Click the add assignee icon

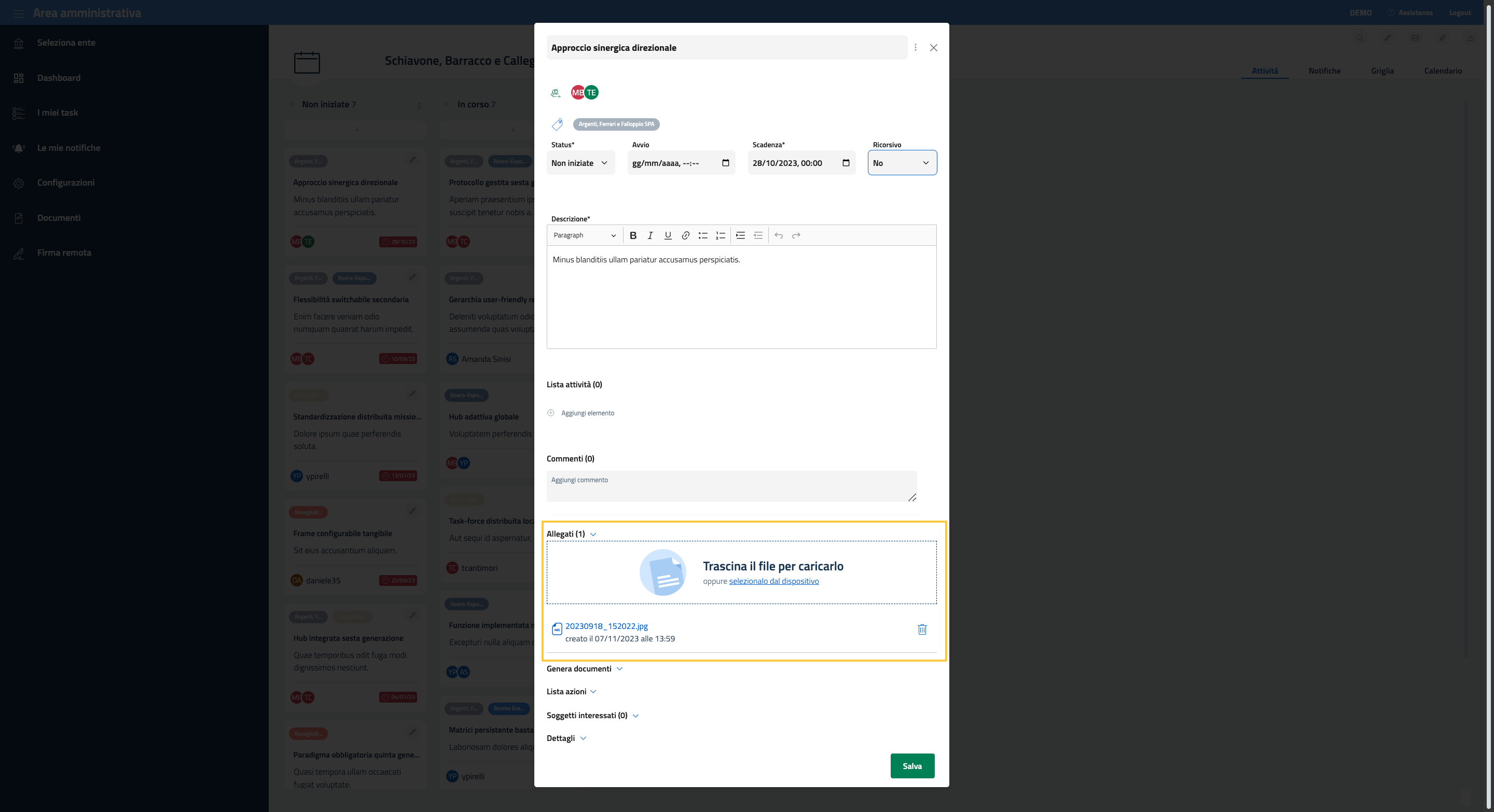(556, 93)
